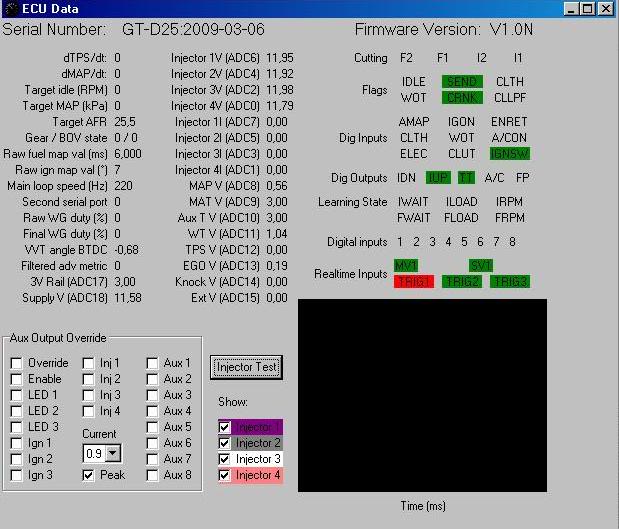The height and width of the screenshot is (529, 619).
Task: Tick the Inj 2 checkbox
Action: click(88, 379)
